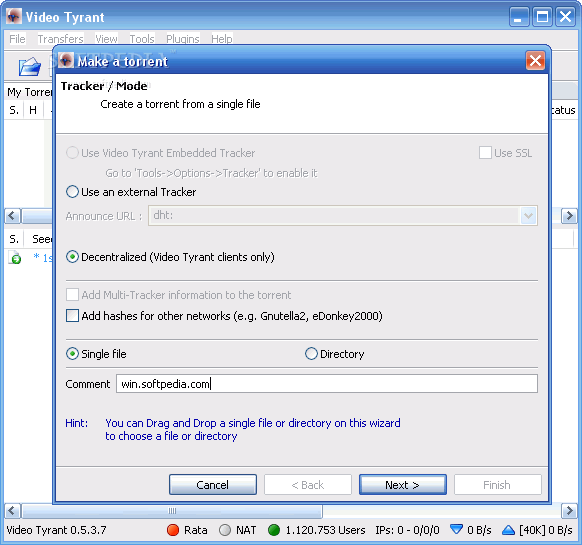Click the Next > button
The width and height of the screenshot is (582, 545).
click(403, 484)
